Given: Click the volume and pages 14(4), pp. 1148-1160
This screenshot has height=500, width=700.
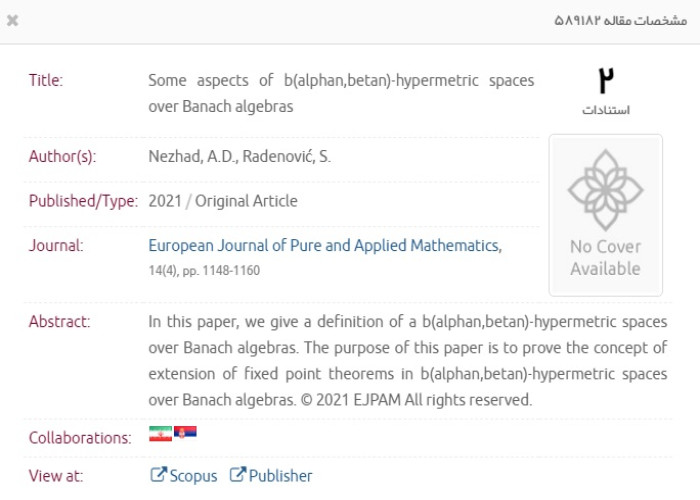Looking at the screenshot, I should 204,270.
